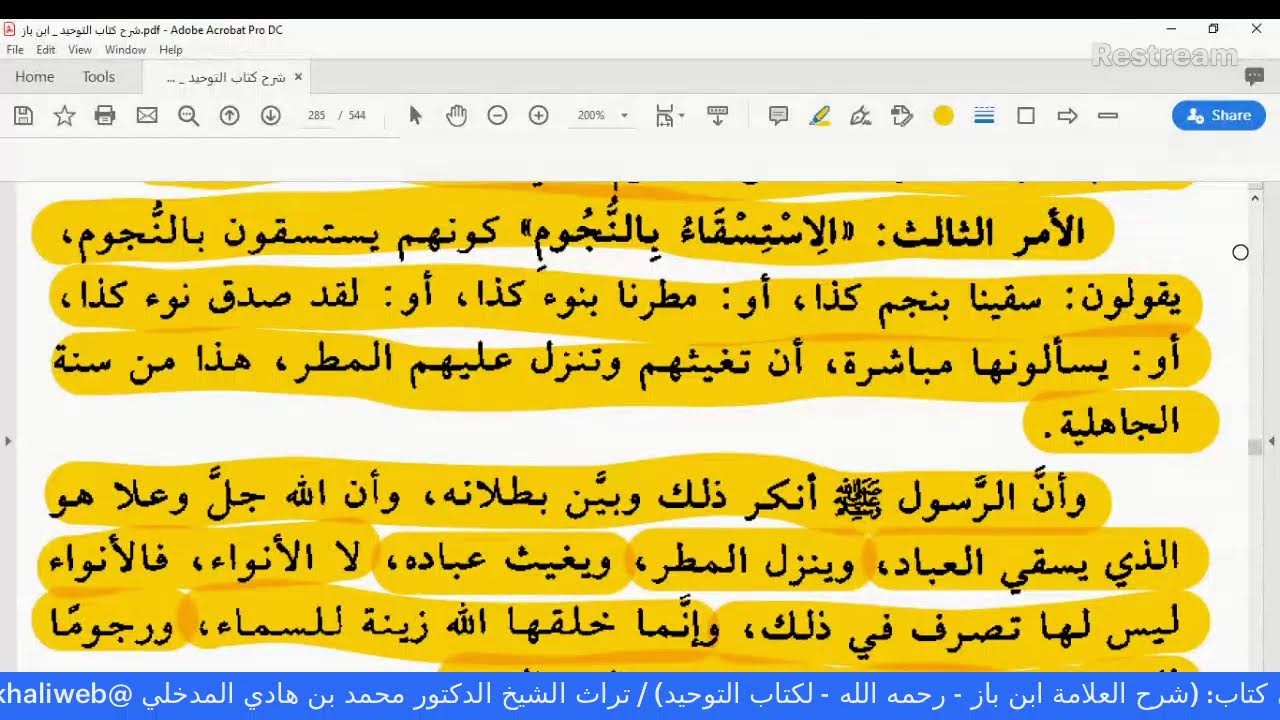Select the highlight text pen tool

pos(820,116)
